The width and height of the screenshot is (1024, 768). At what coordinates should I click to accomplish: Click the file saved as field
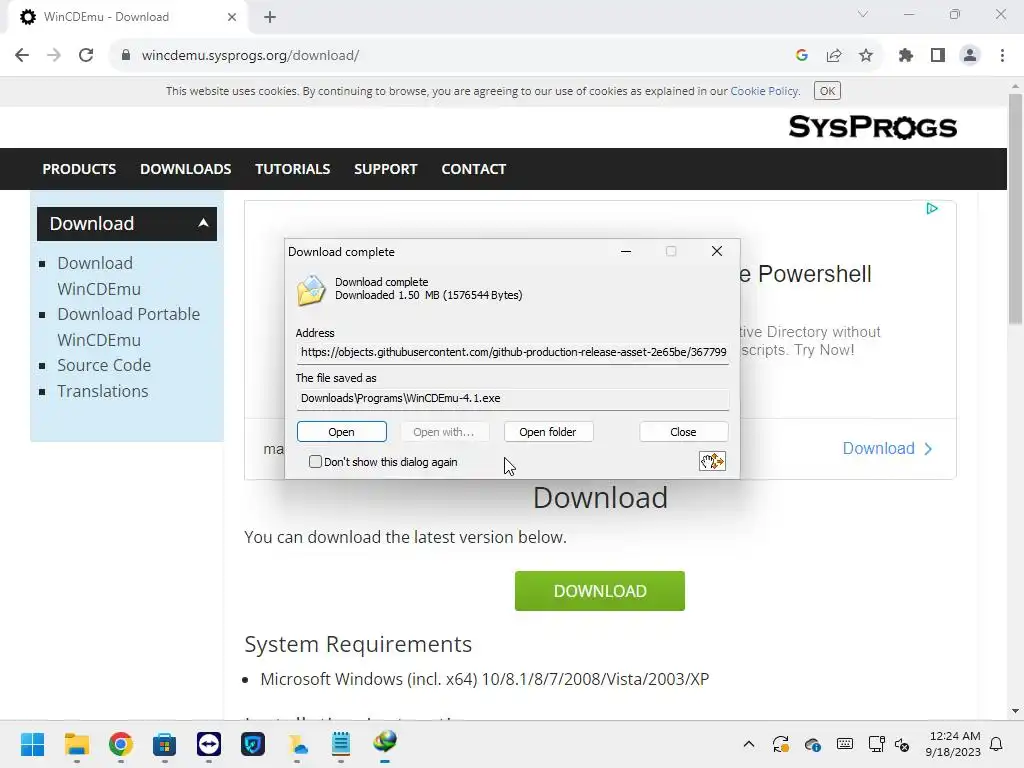tap(513, 398)
